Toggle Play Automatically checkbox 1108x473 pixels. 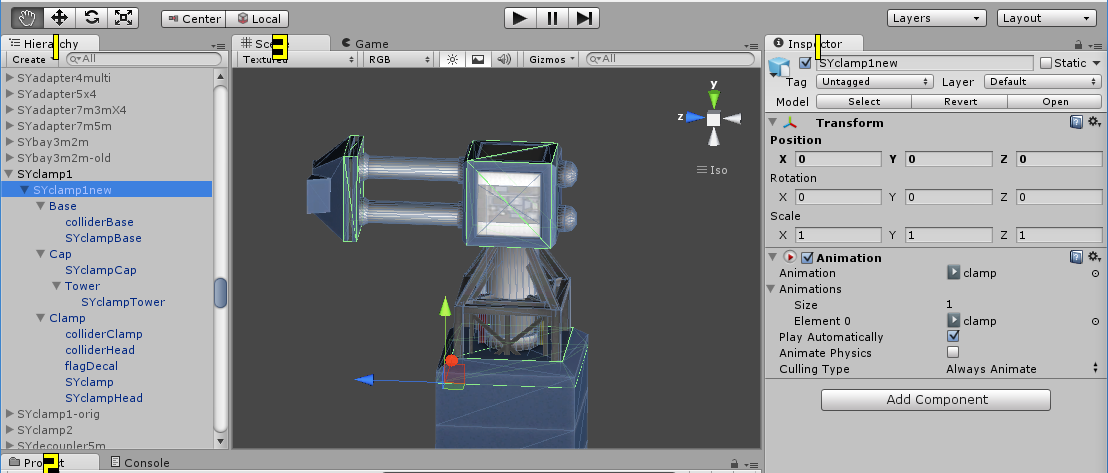coord(953,337)
